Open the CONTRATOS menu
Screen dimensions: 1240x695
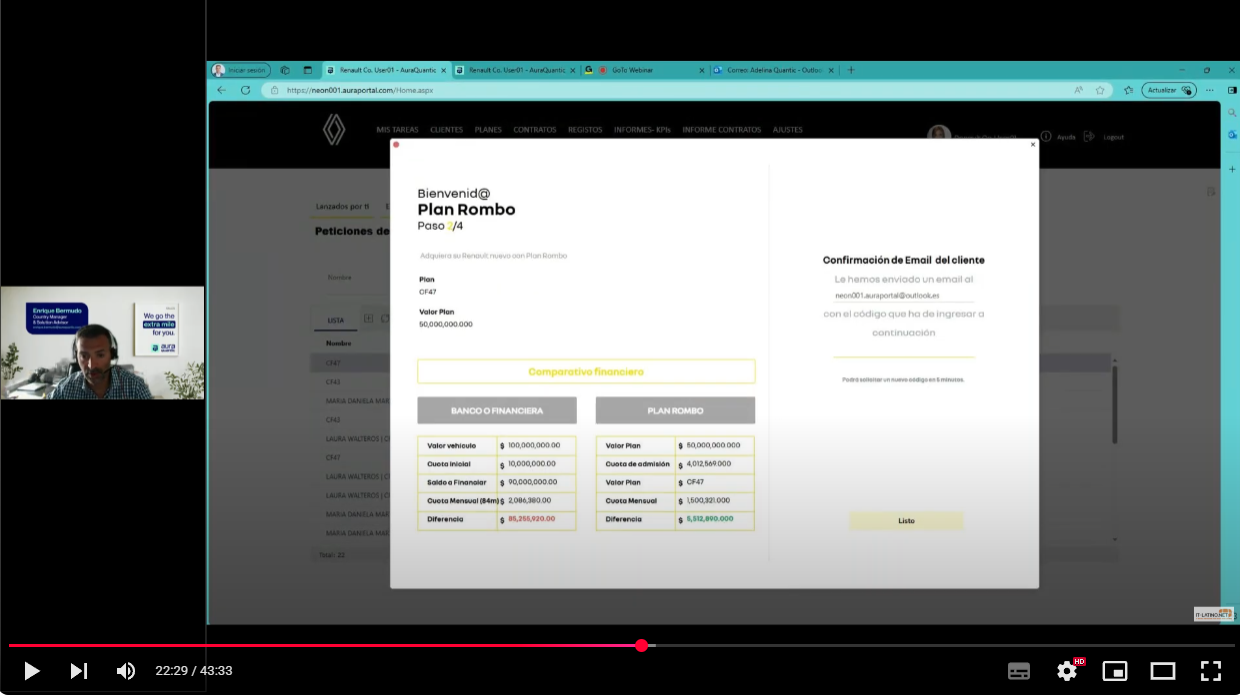click(535, 130)
